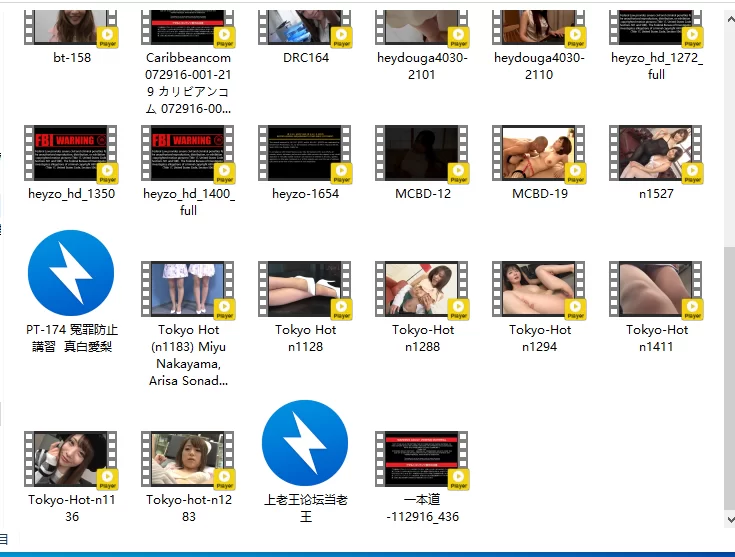
Task: Select the heyzo_hd_1350 video icon
Action: point(71,153)
